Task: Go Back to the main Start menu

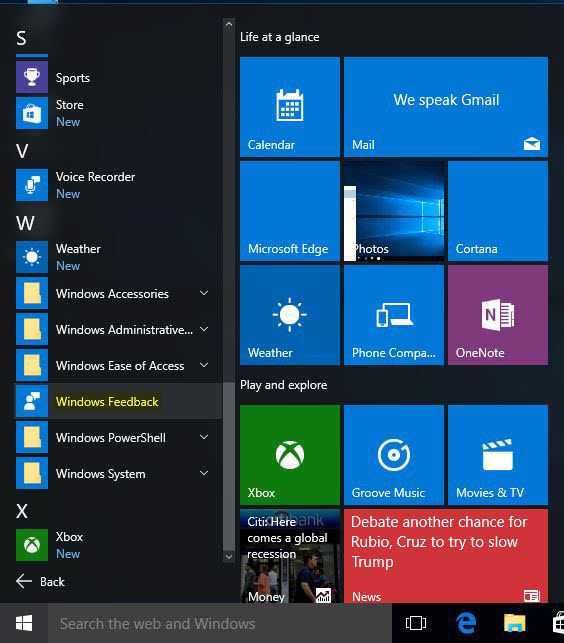Action: click(x=40, y=581)
